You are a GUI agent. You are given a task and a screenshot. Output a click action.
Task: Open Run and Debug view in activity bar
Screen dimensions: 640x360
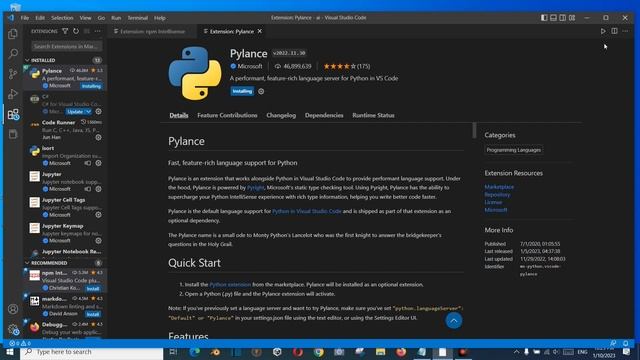coord(13,94)
